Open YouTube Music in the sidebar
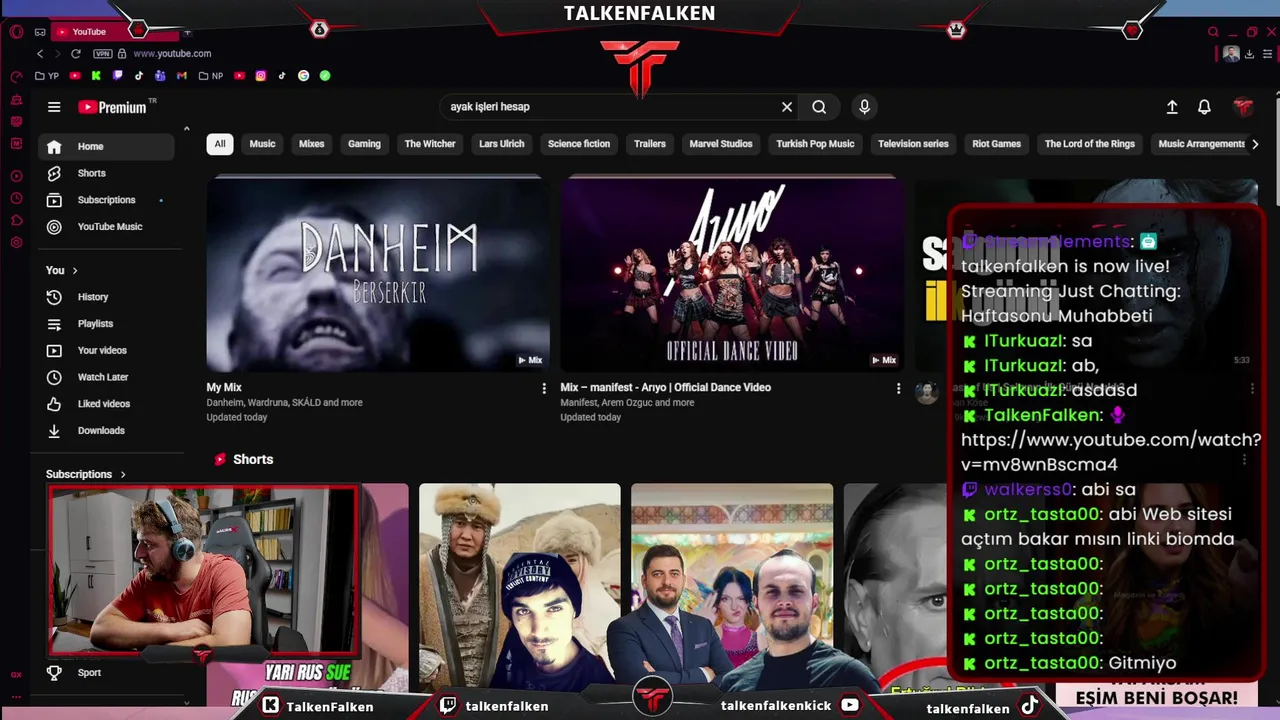1280x720 pixels. pos(106,227)
